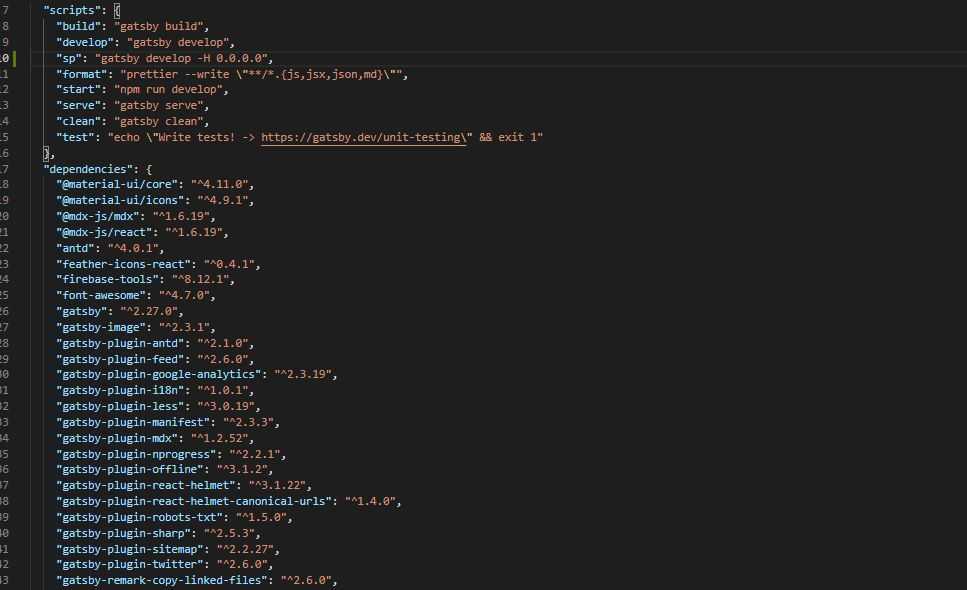Click the "^4.0.1" version value
The width and height of the screenshot is (967, 590).
[133, 248]
